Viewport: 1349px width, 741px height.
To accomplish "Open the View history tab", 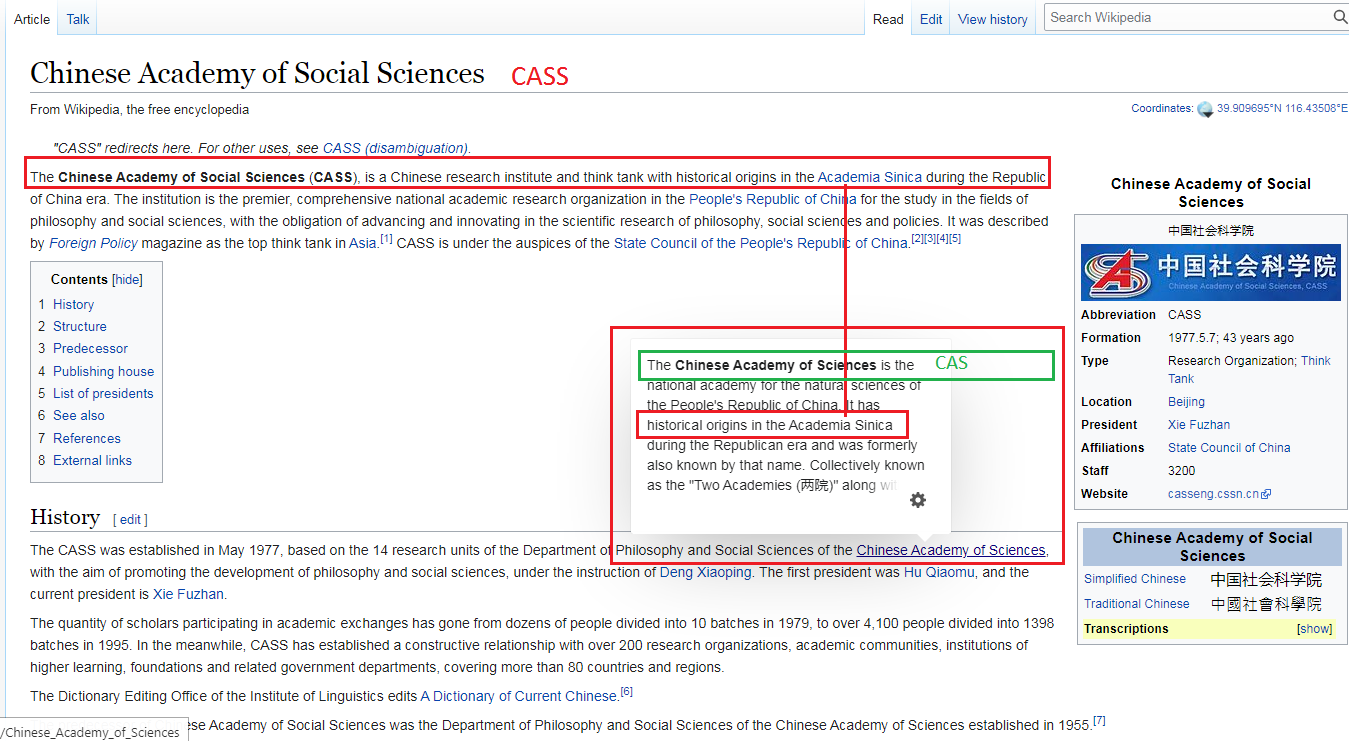I will tap(992, 19).
